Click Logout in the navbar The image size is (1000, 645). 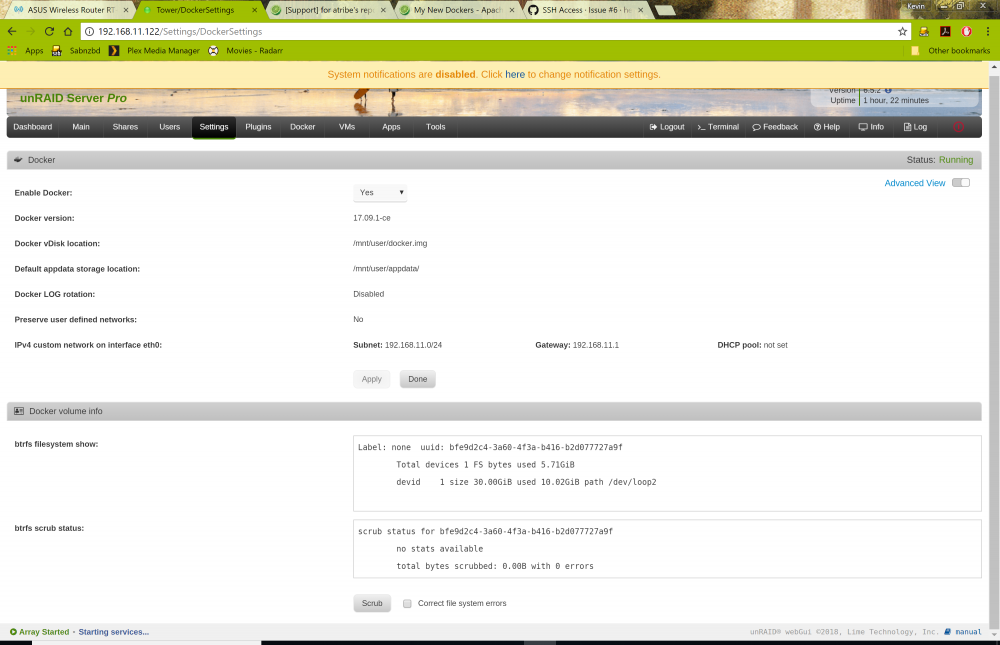(667, 127)
